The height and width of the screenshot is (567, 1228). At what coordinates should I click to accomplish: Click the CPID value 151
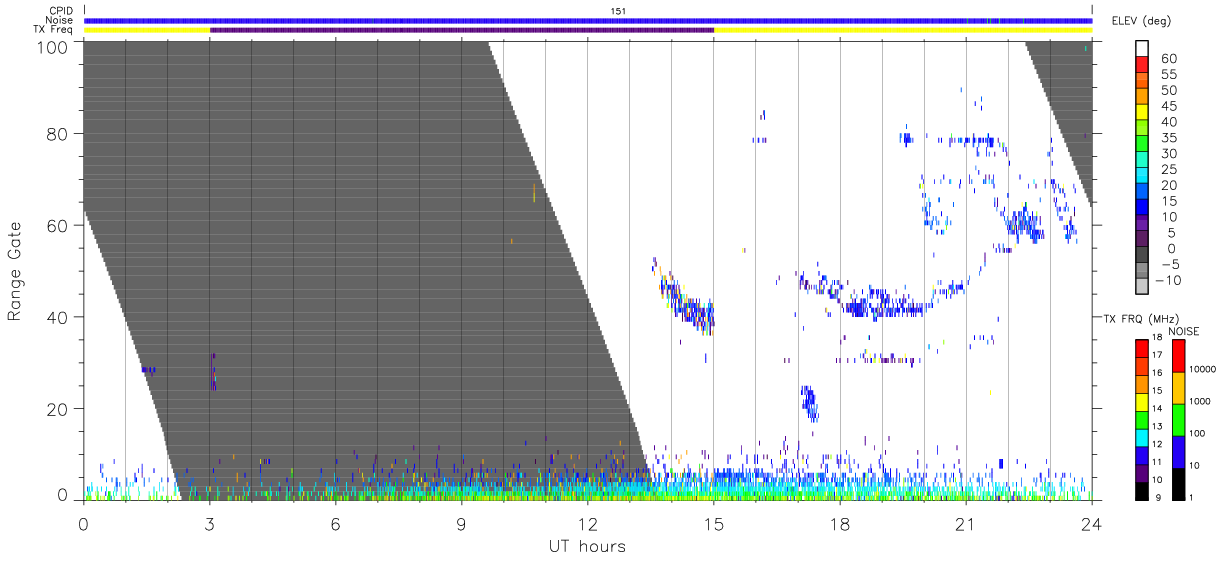tap(618, 10)
